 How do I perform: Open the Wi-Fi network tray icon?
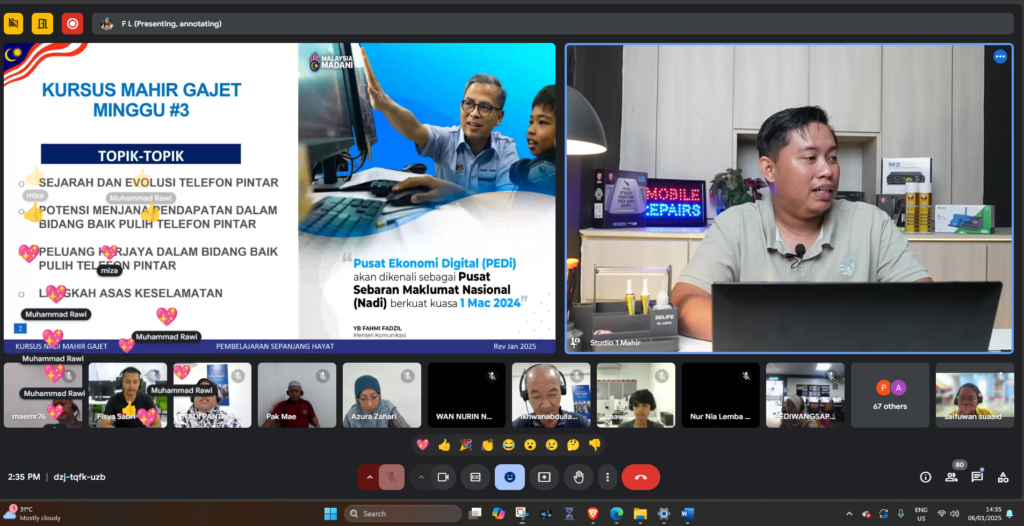pos(942,514)
